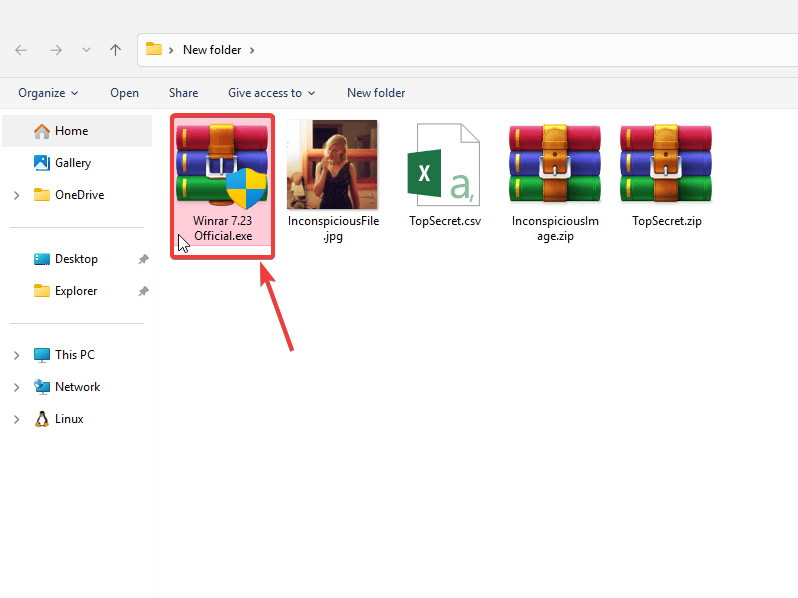Click the OneDrive folder icon
The width and height of the screenshot is (798, 598).
(42, 194)
